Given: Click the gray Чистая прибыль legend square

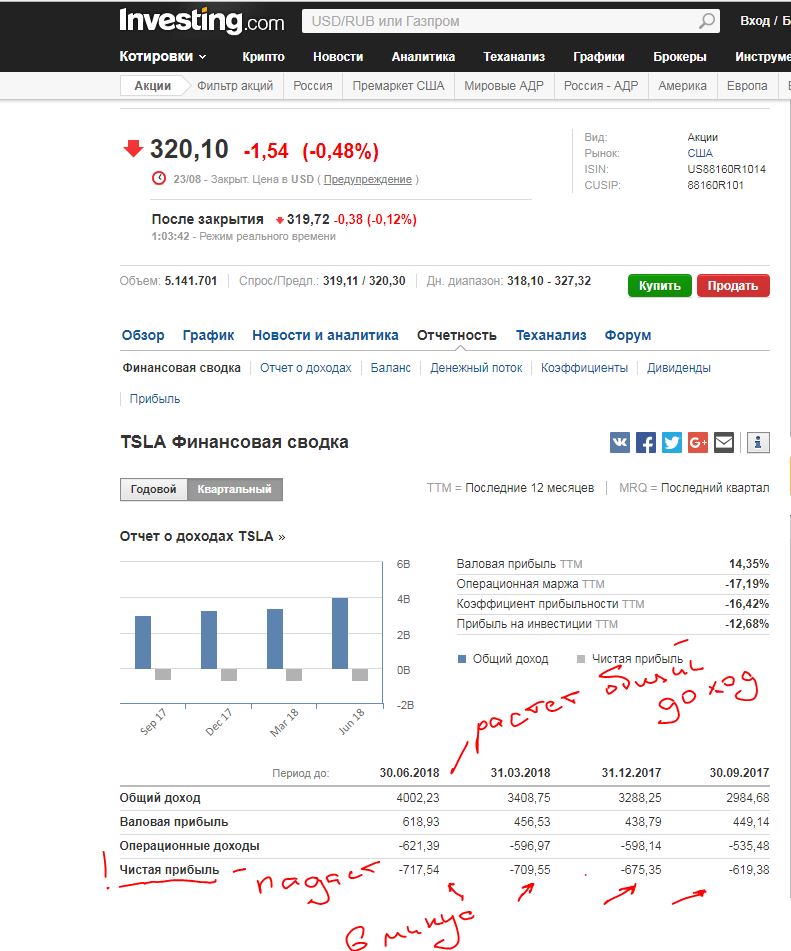Looking at the screenshot, I should (x=581, y=659).
